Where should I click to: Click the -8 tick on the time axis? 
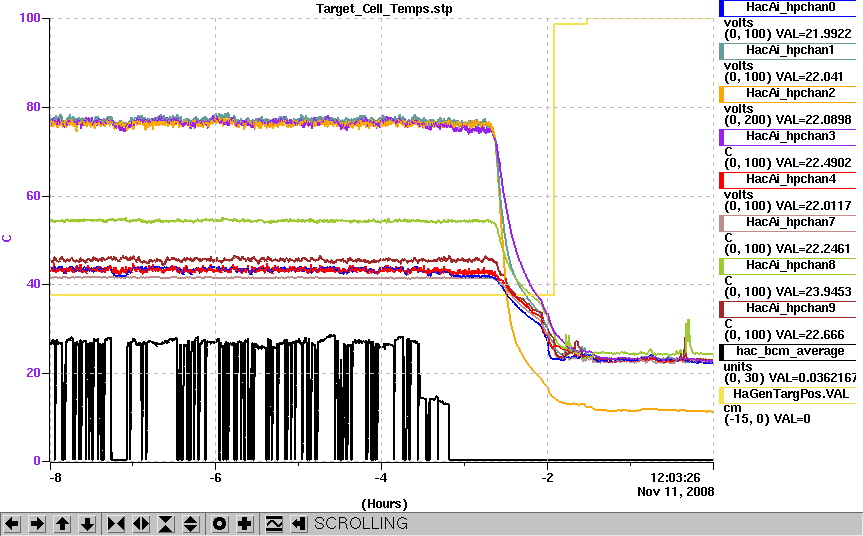pos(54,477)
